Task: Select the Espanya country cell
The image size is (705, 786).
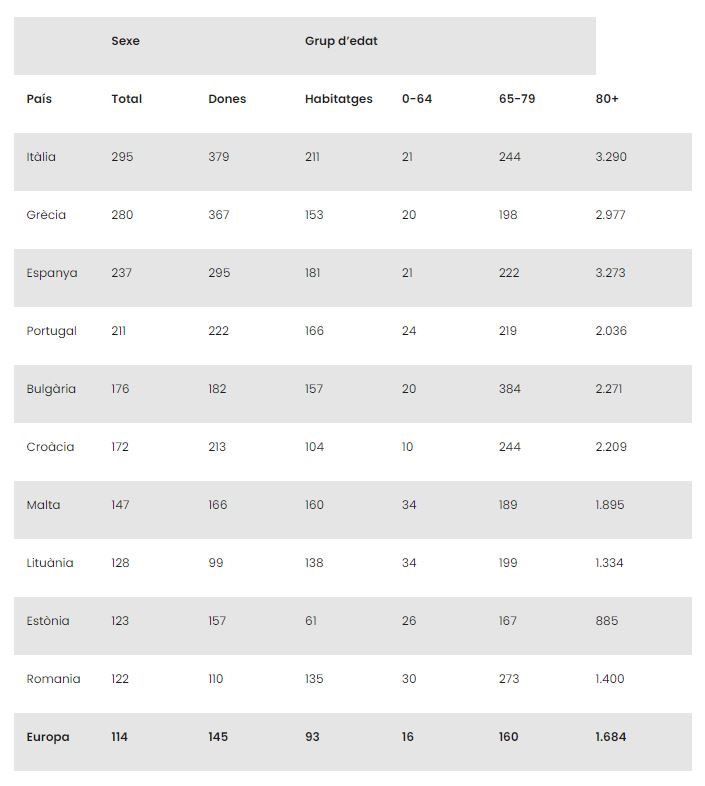Action: click(x=52, y=273)
